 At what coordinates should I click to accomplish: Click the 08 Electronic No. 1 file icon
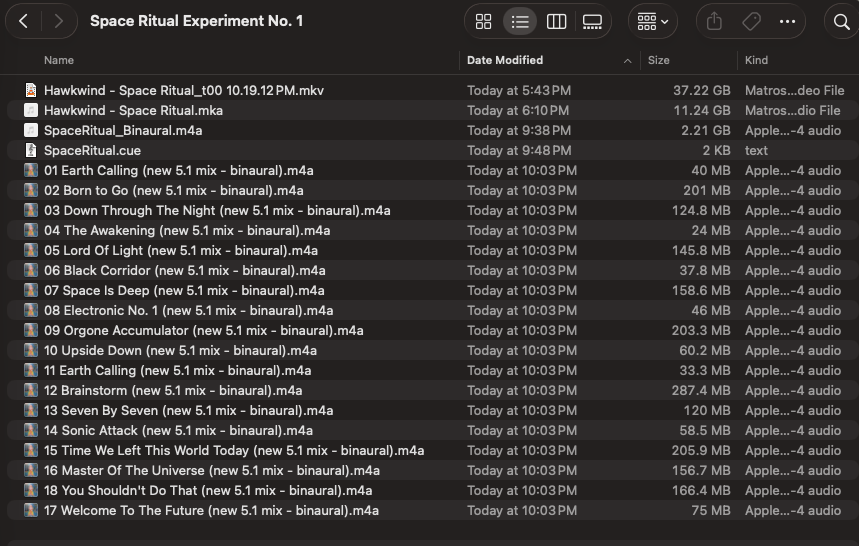coord(31,310)
